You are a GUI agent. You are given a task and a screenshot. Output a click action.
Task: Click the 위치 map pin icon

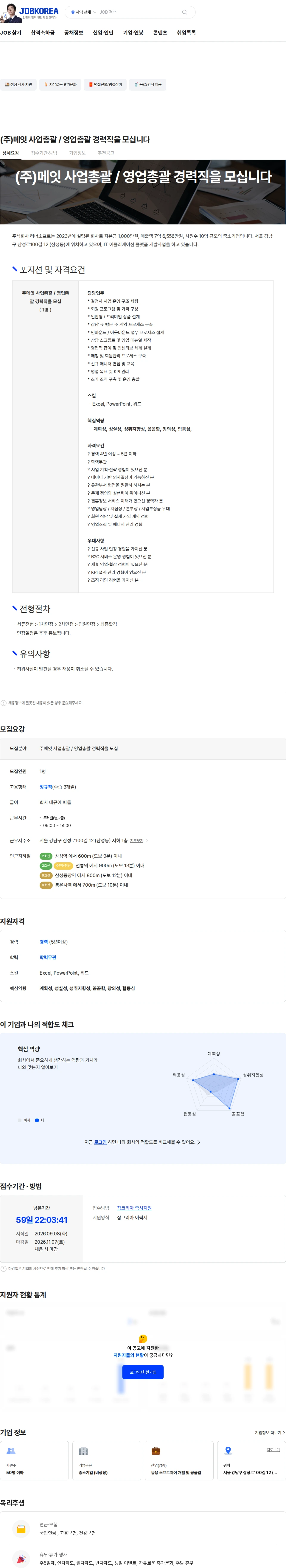click(x=228, y=1451)
